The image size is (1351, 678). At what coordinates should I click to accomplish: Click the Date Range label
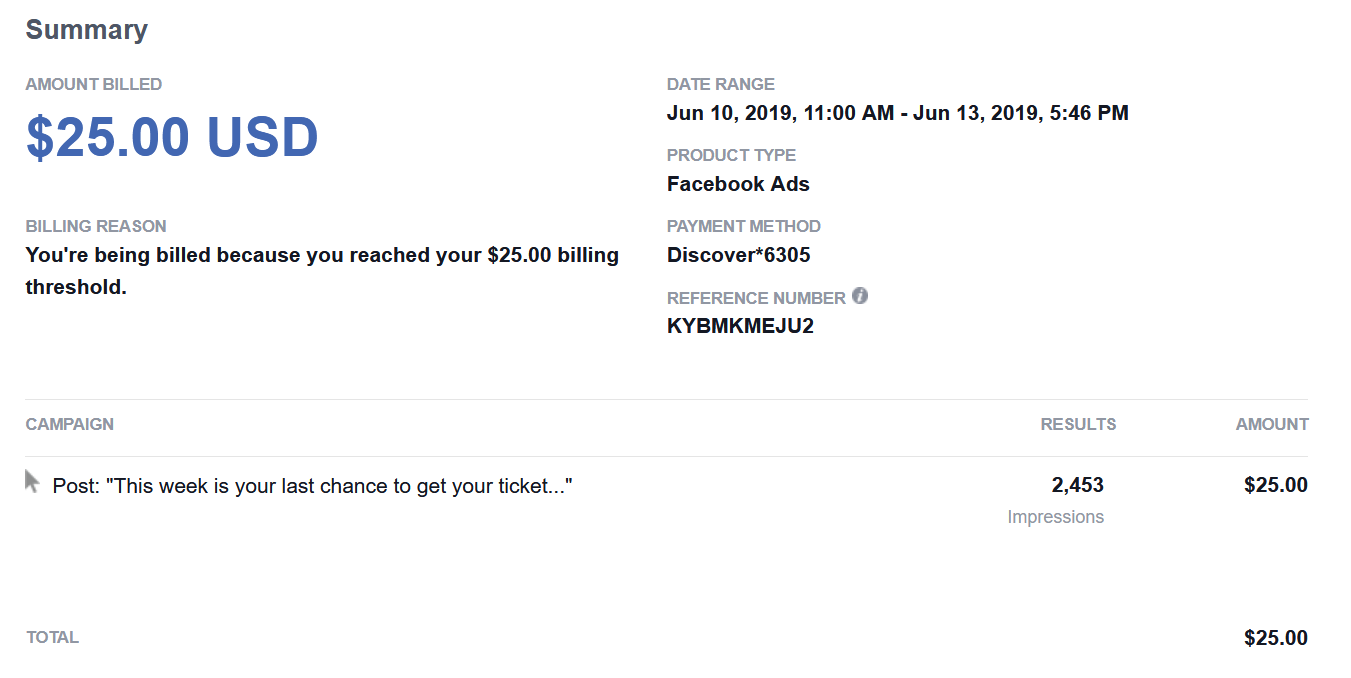(721, 85)
